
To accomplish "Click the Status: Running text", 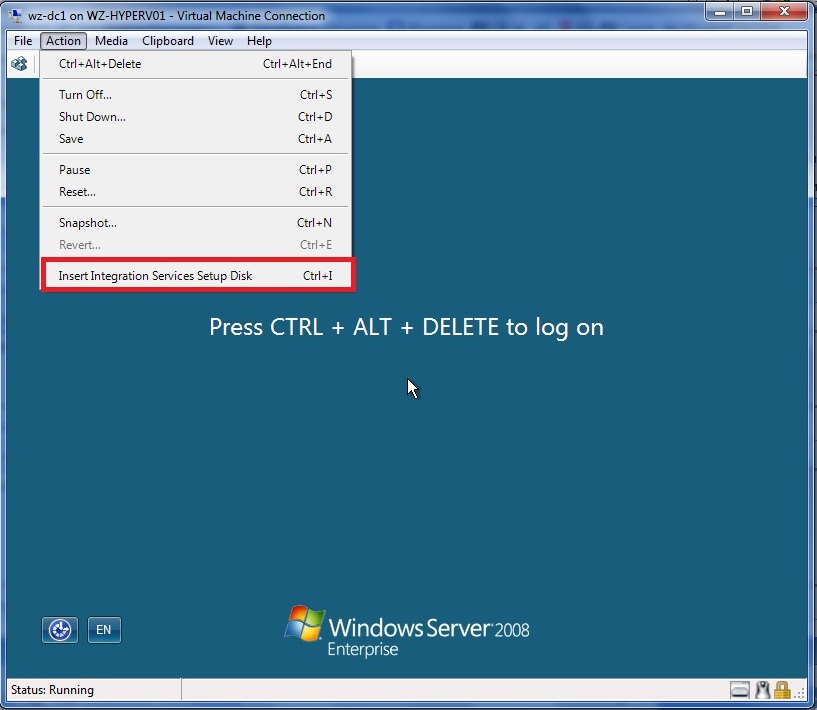I will (52, 690).
